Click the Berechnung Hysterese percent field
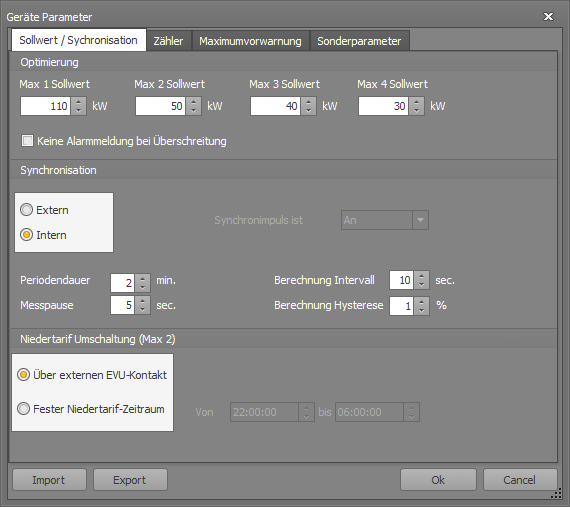This screenshot has height=507, width=570. click(x=401, y=306)
